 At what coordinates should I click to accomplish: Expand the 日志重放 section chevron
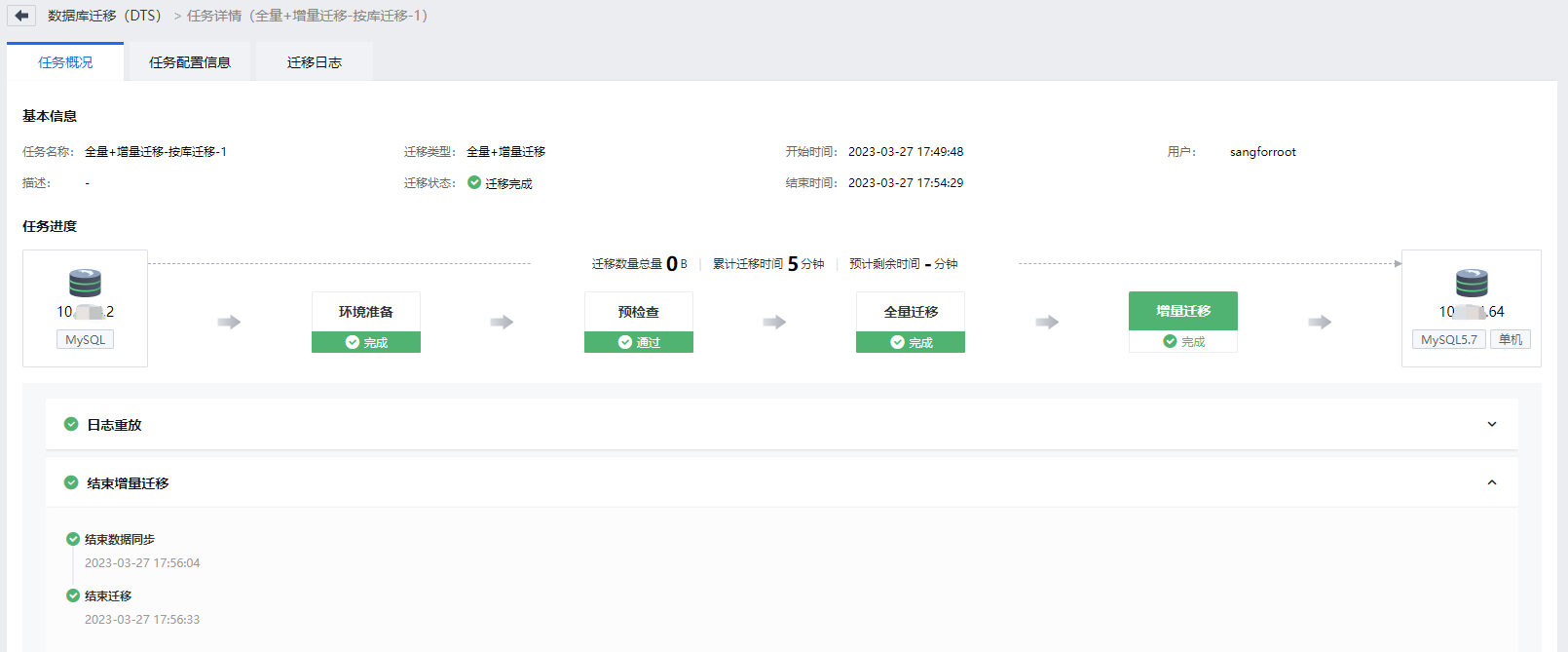coord(1491,424)
